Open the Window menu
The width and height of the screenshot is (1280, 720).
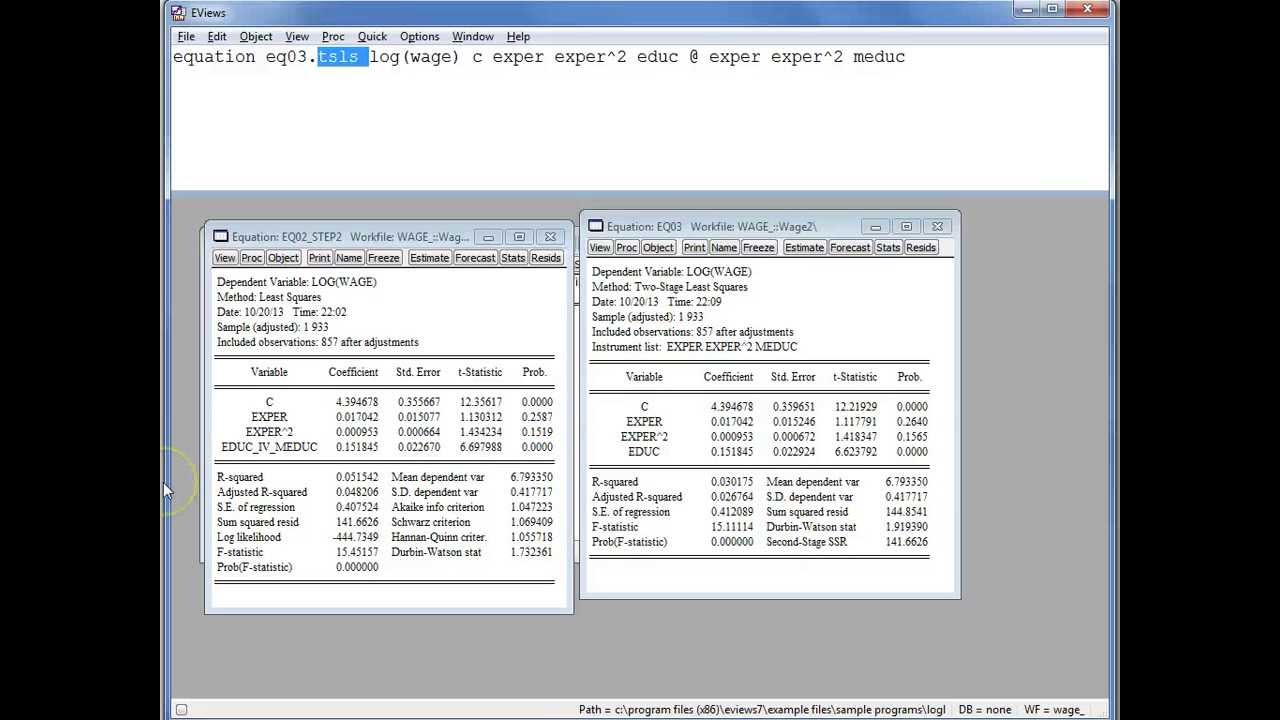(473, 36)
